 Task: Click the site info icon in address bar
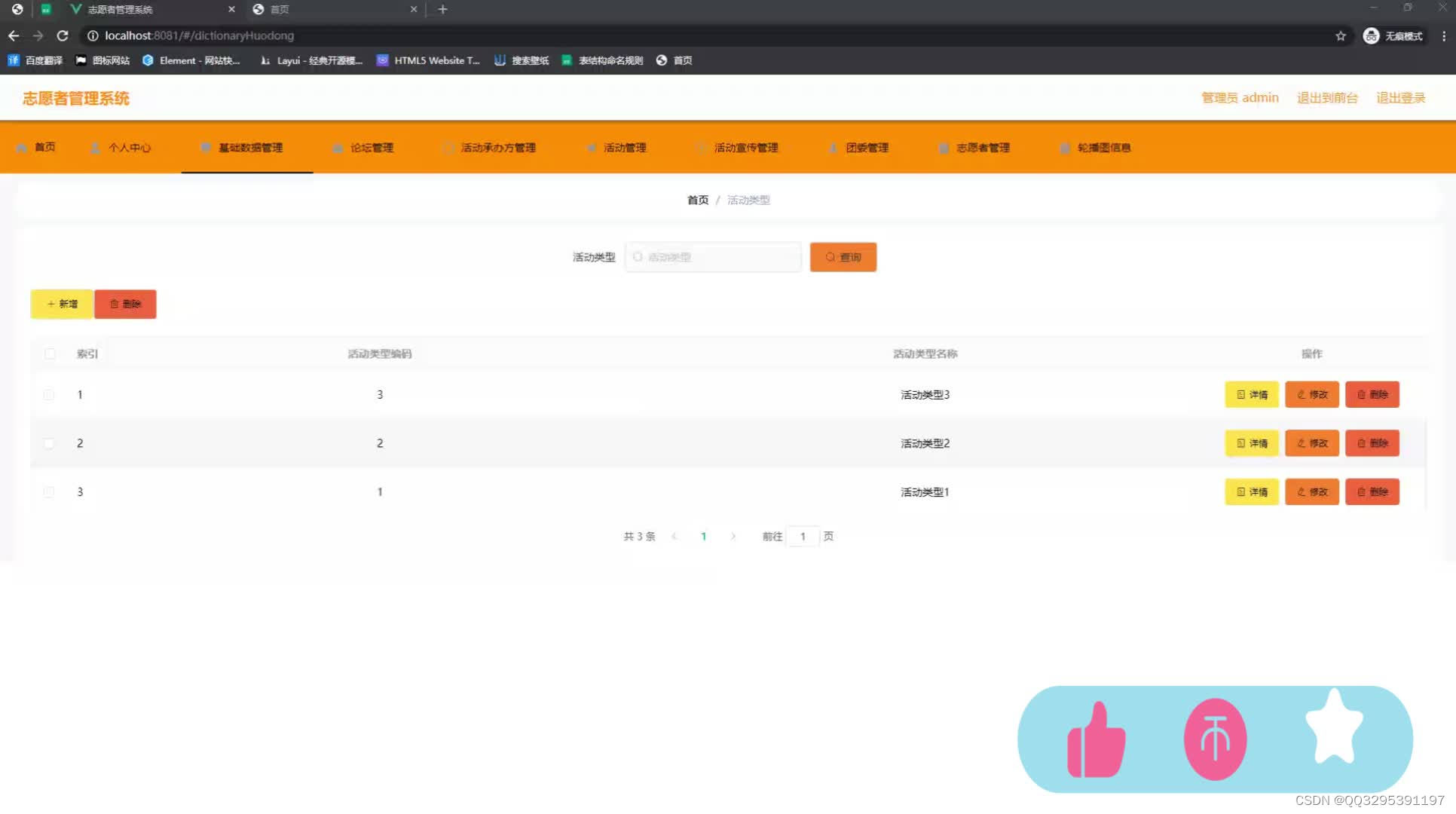pyautogui.click(x=93, y=35)
